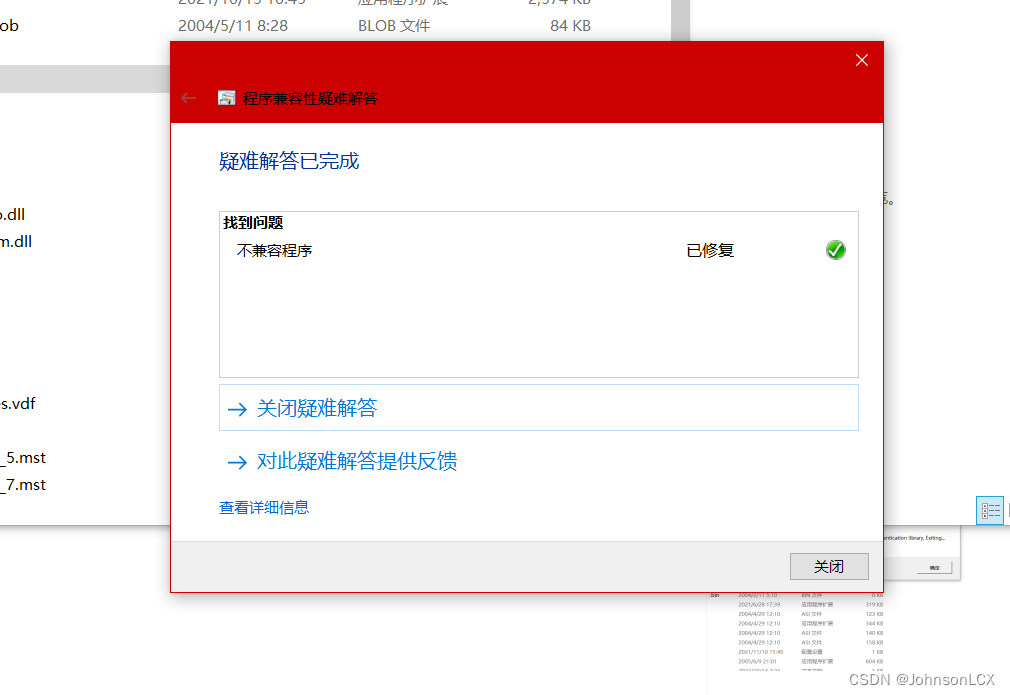This screenshot has width=1010, height=695.
Task: Select 关闭疑难解答 option
Action: tap(538, 408)
